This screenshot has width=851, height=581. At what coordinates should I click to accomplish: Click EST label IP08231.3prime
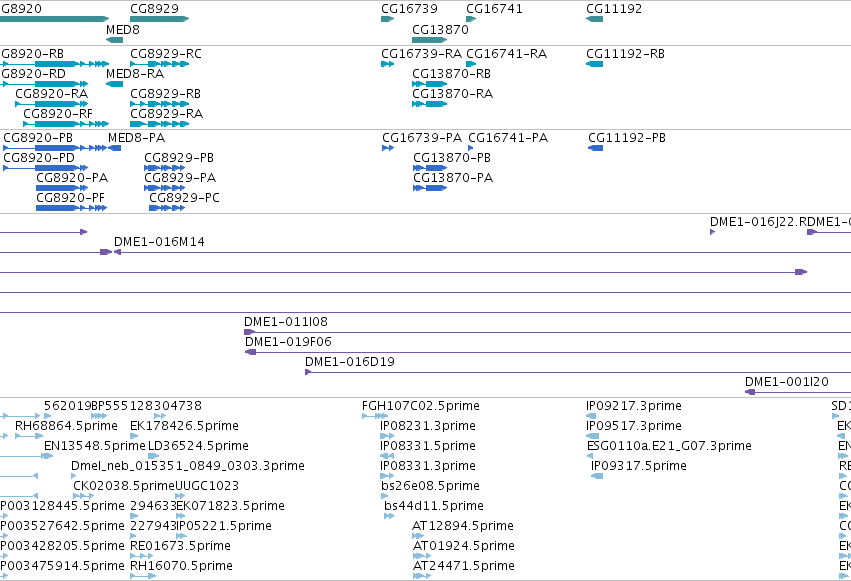coord(428,426)
